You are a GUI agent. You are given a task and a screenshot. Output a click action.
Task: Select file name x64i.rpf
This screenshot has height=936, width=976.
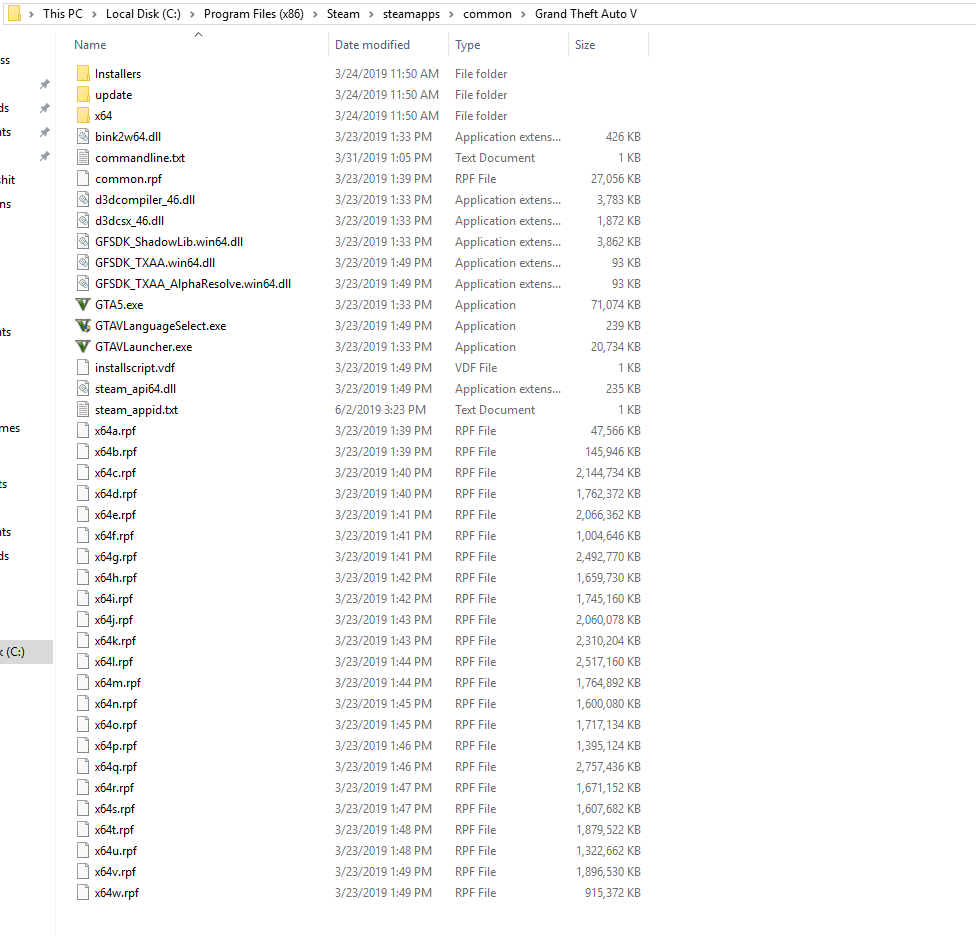(x=114, y=599)
